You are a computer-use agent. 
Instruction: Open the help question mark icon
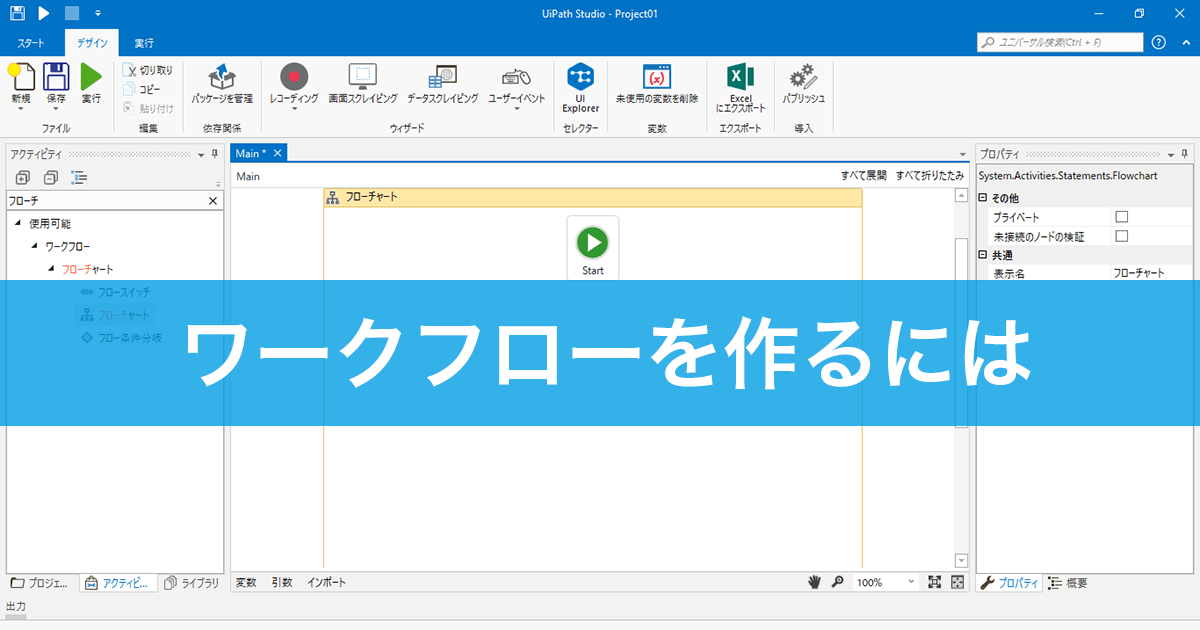coord(1159,42)
